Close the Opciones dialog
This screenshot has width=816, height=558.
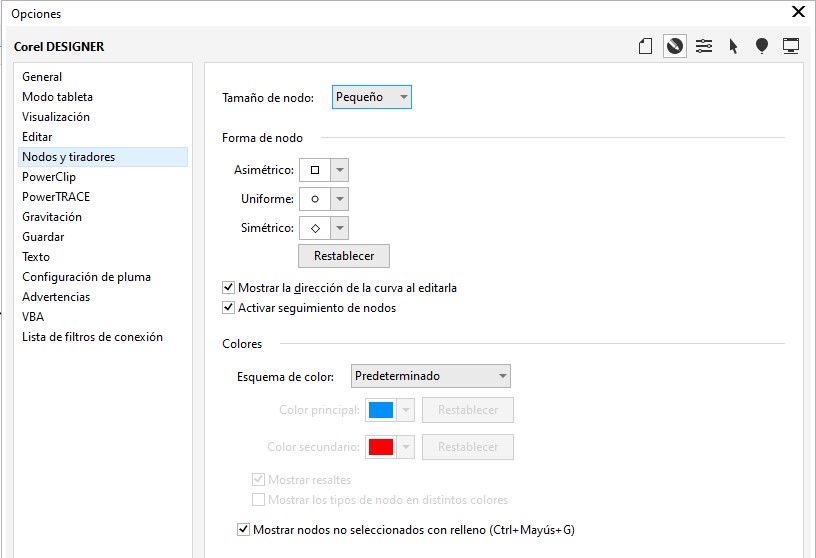(798, 11)
